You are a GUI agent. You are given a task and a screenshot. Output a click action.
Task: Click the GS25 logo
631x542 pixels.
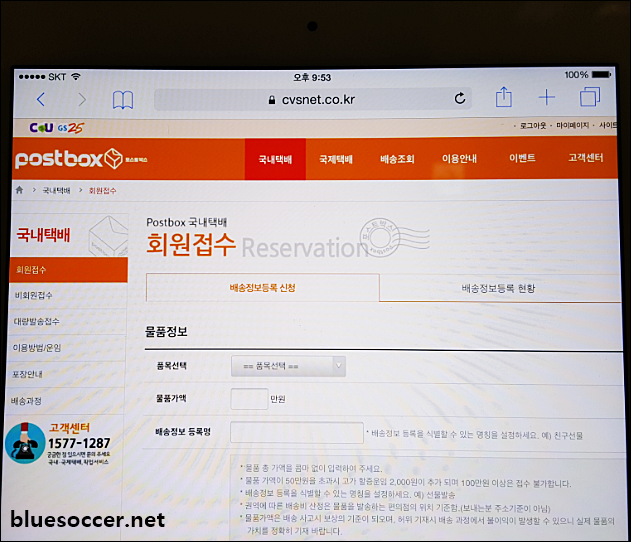tap(70, 128)
